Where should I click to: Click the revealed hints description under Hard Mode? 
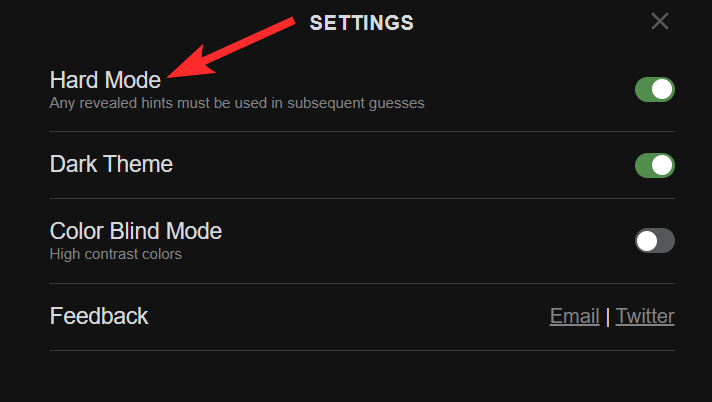237,102
